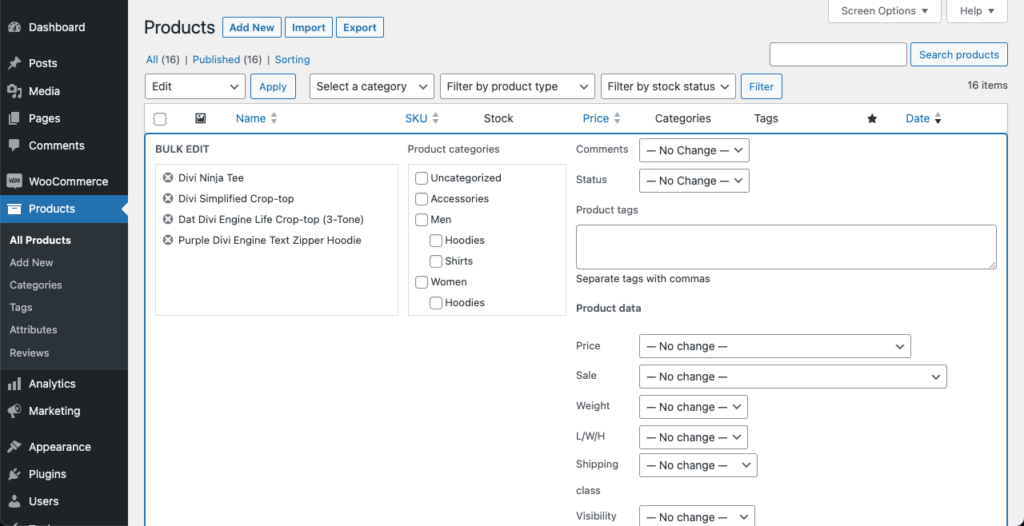
Task: Click the Marketing megaphone icon
Action: (x=14, y=411)
